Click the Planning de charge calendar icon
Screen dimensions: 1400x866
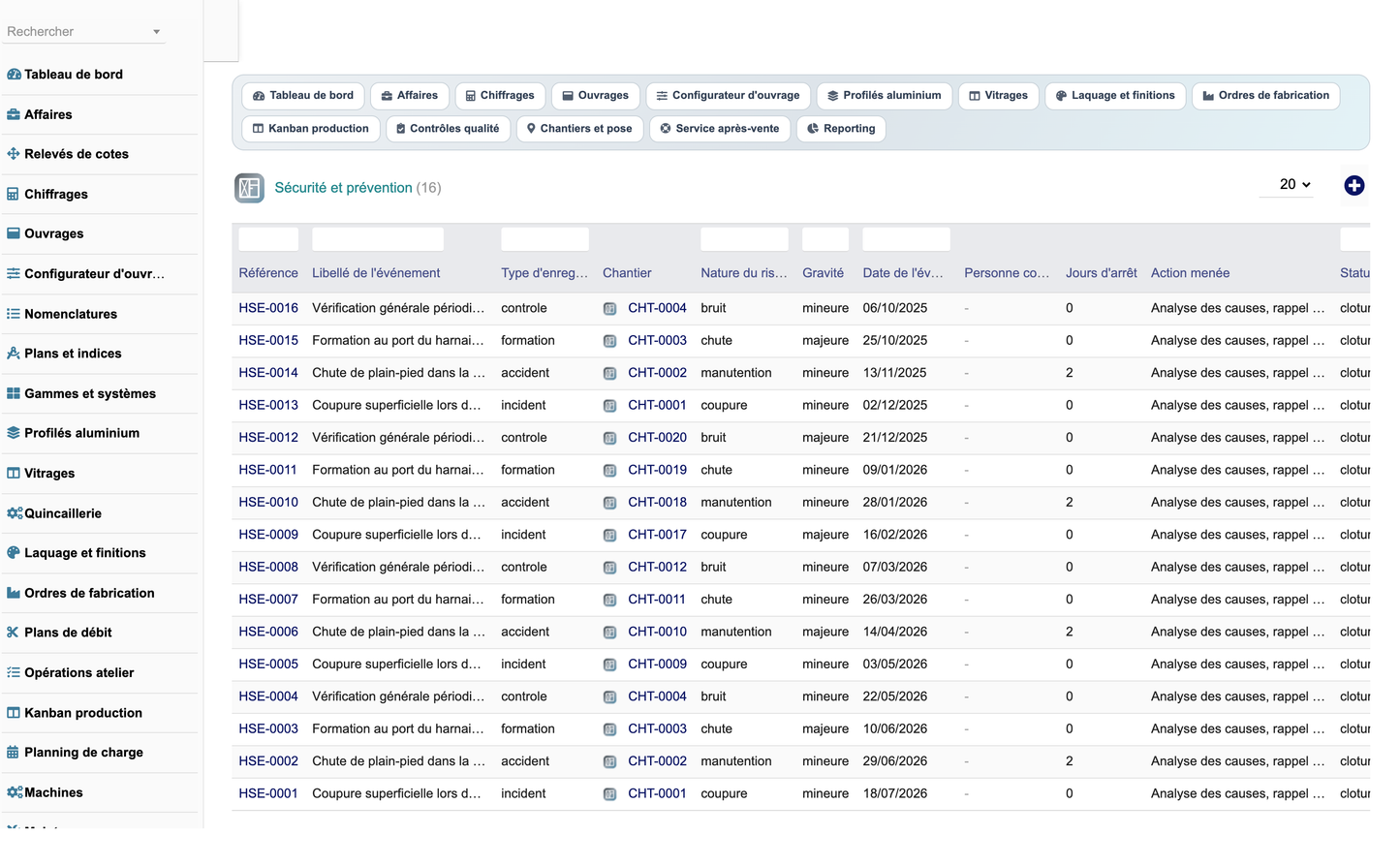pos(14,753)
